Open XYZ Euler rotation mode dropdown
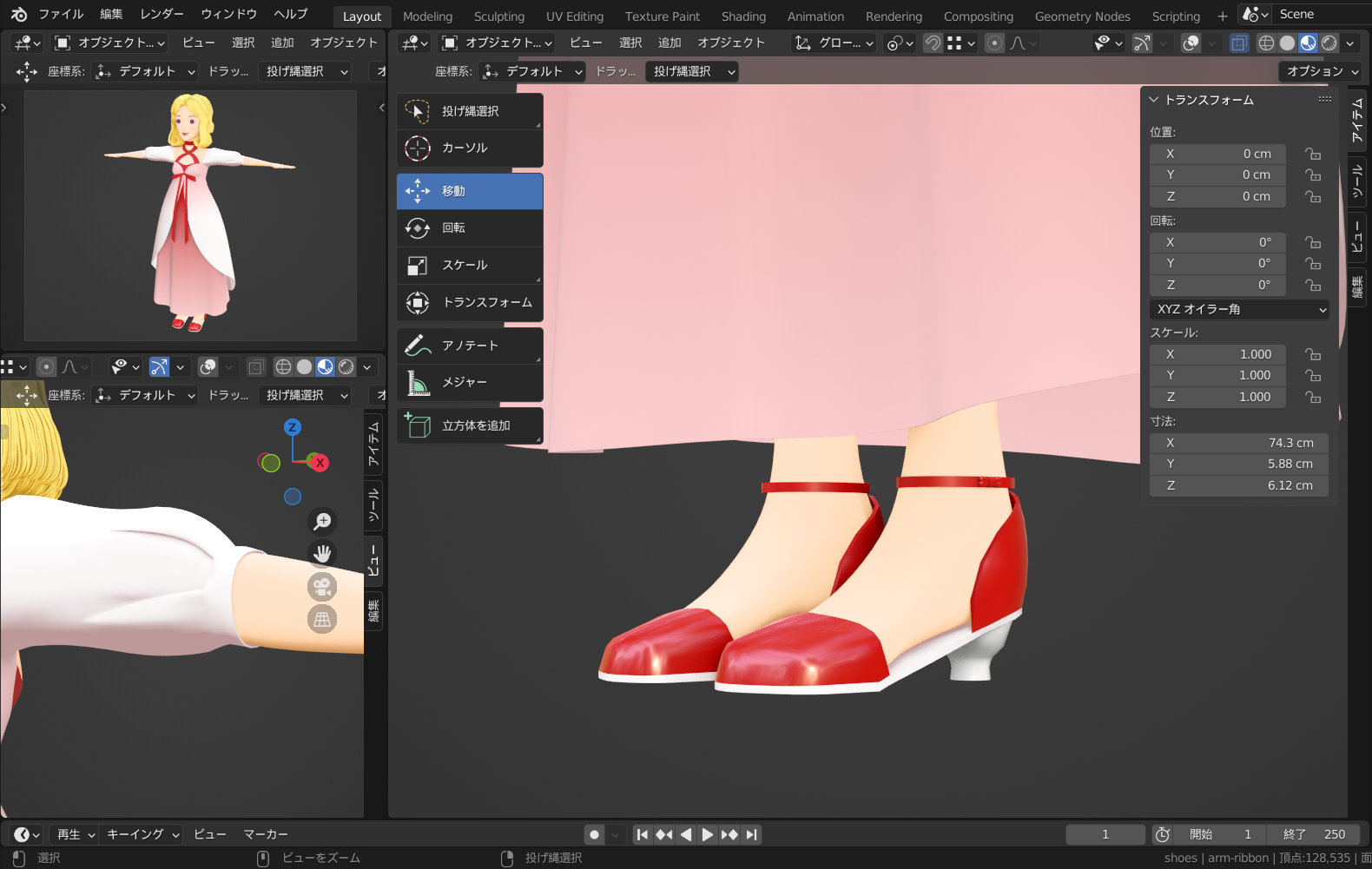This screenshot has width=1372, height=869. [x=1239, y=309]
